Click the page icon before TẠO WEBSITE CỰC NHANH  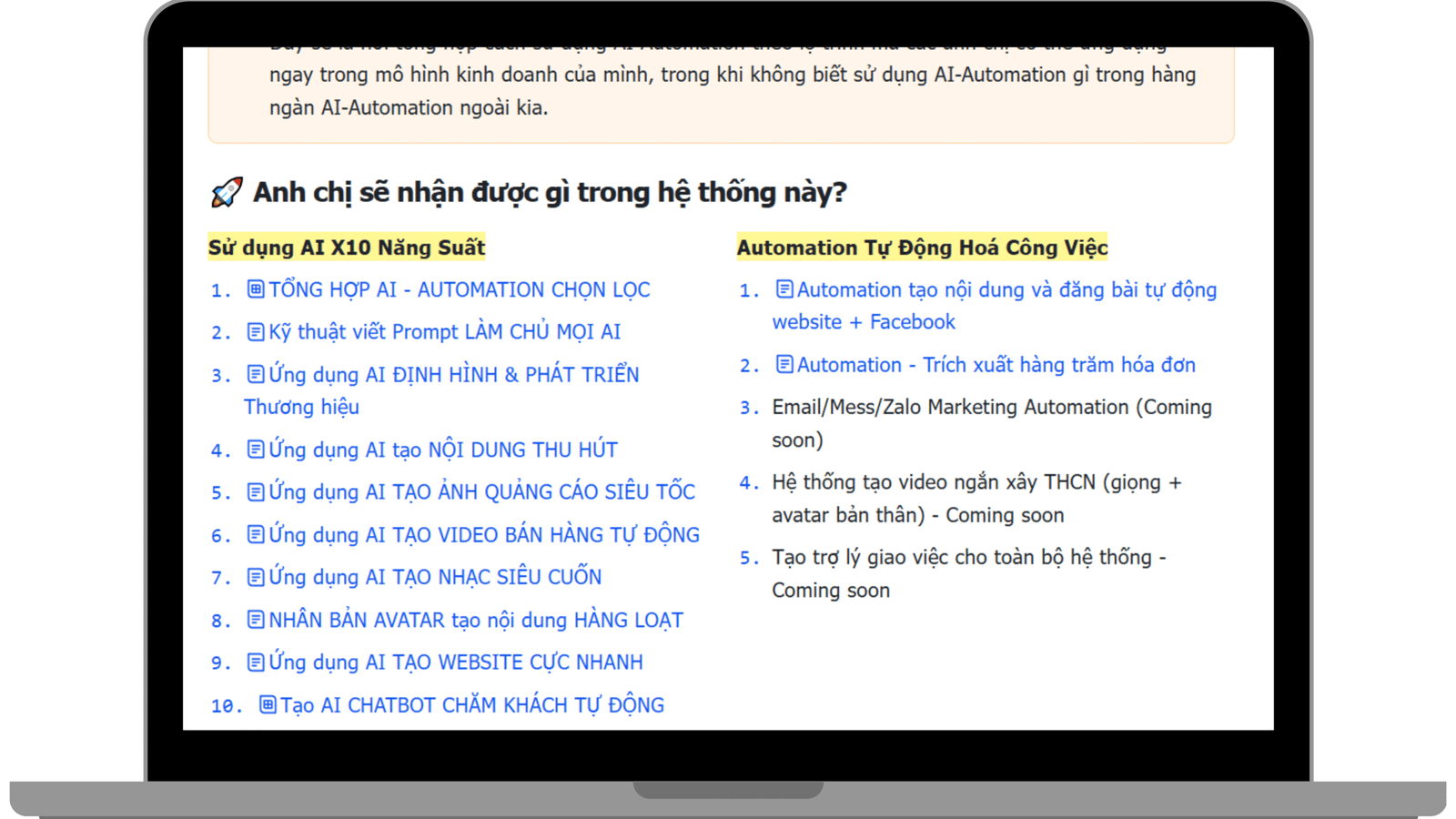pyautogui.click(x=256, y=662)
